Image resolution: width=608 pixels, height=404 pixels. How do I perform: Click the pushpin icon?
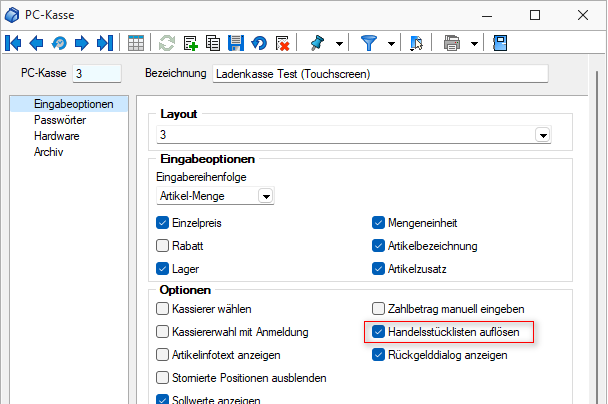click(x=317, y=43)
